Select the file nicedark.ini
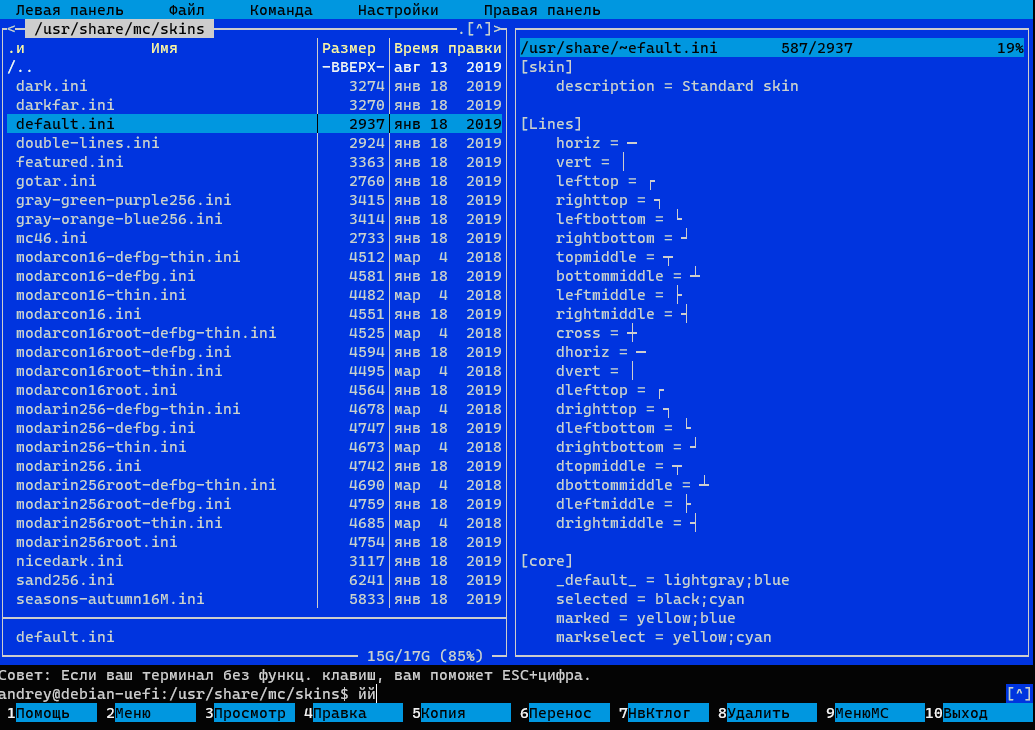The image size is (1035, 730). tap(69, 561)
